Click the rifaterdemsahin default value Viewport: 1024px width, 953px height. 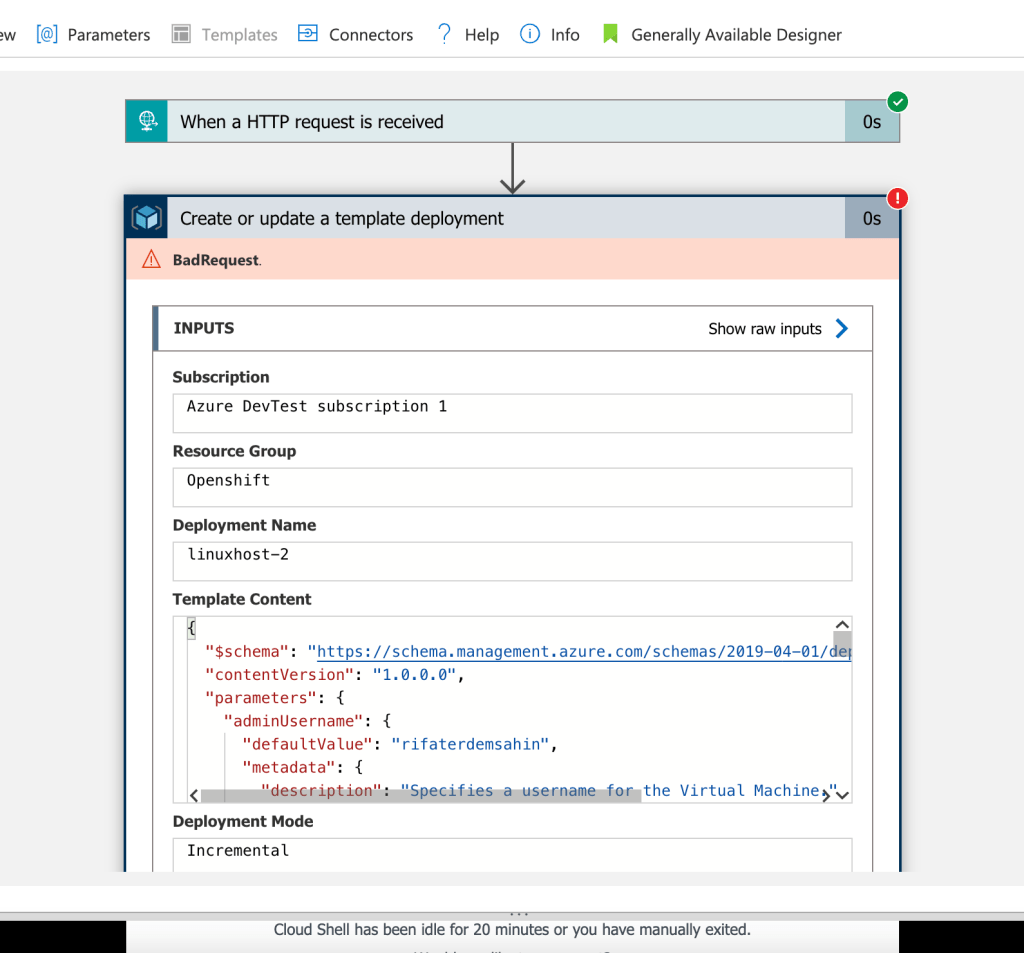[x=470, y=744]
